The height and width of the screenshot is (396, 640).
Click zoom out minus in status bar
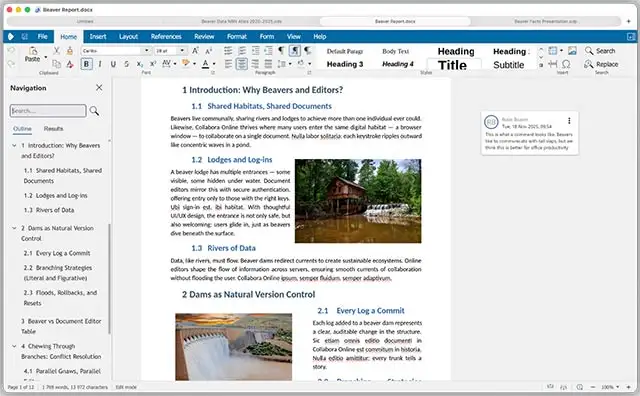593,387
